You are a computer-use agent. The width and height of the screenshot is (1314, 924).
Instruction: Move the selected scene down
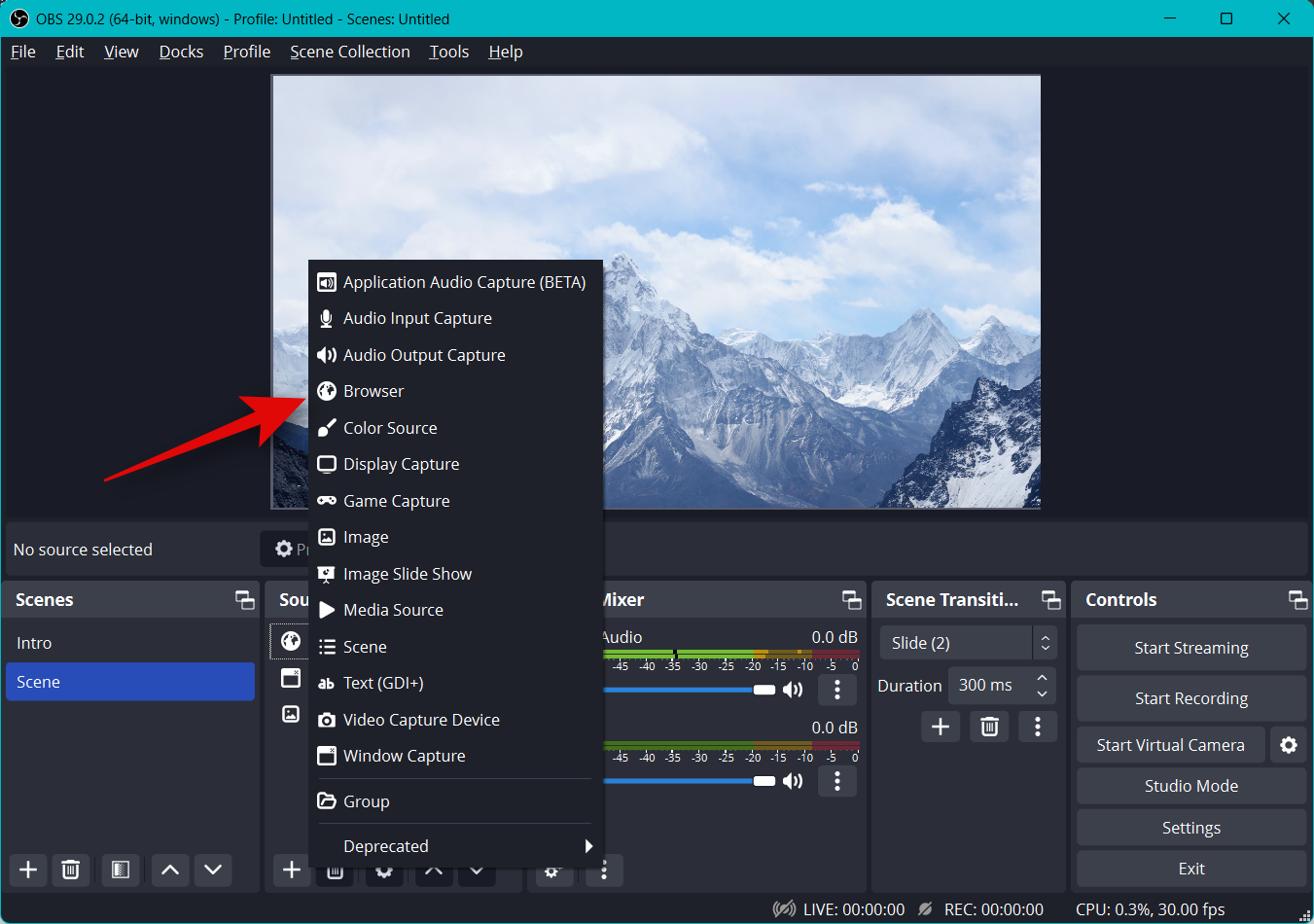tap(213, 870)
